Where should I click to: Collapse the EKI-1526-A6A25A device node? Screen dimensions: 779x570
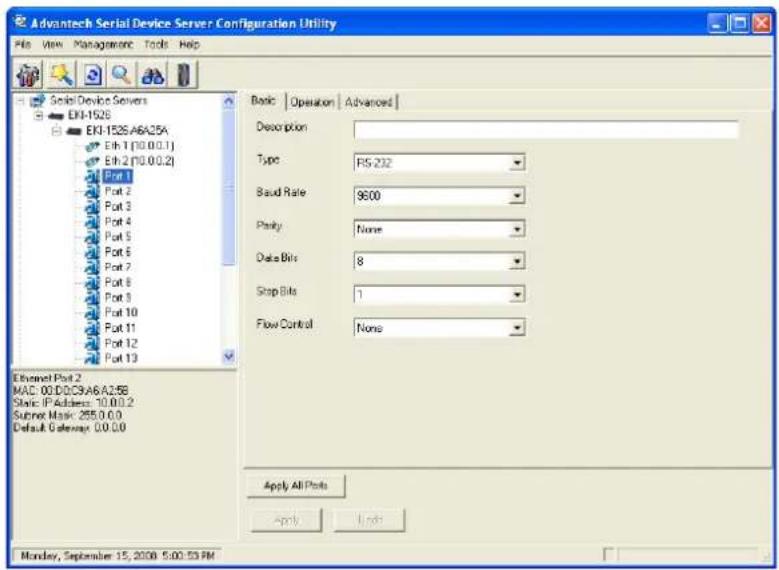[56, 131]
